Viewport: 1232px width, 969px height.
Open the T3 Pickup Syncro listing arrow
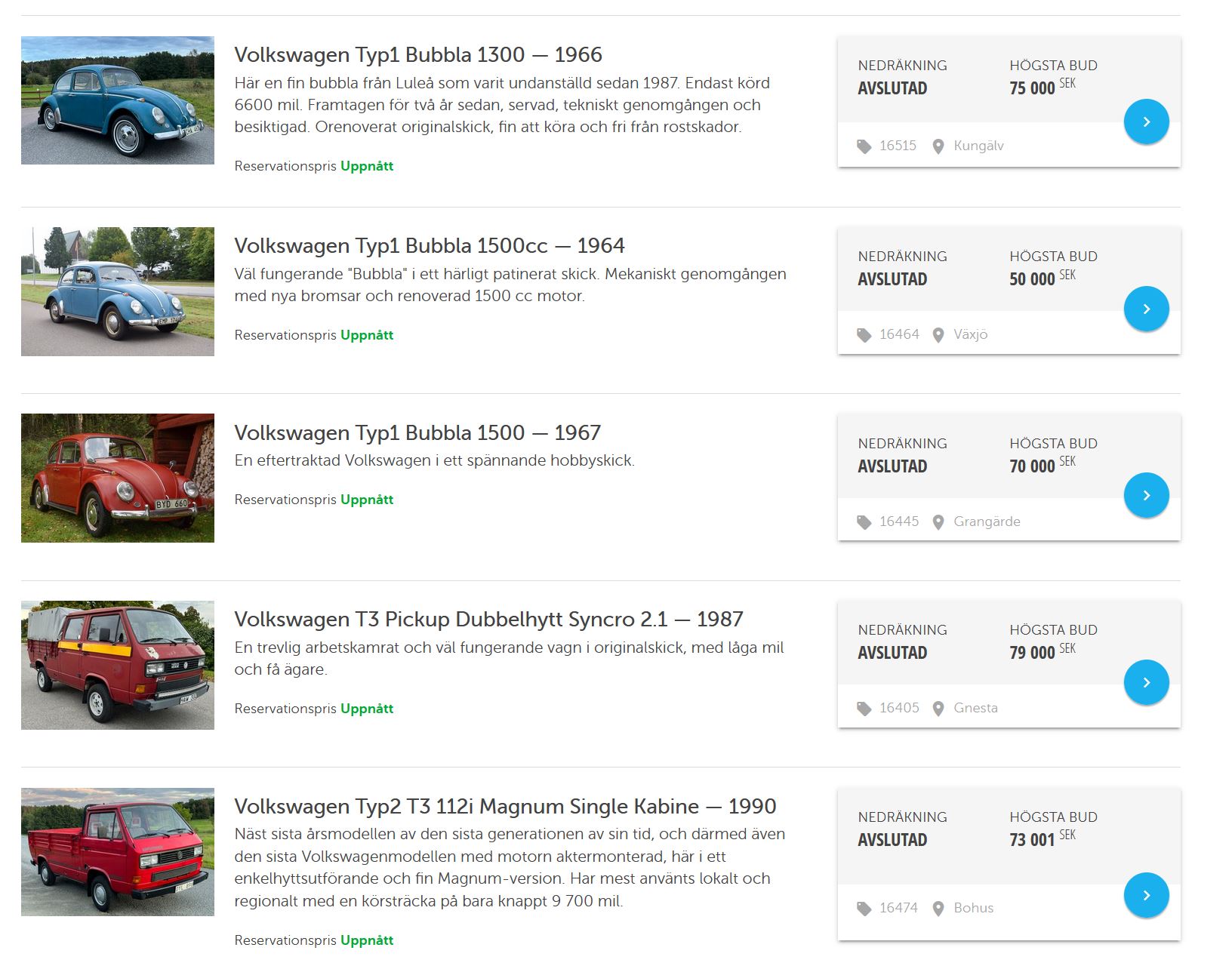(x=1146, y=682)
